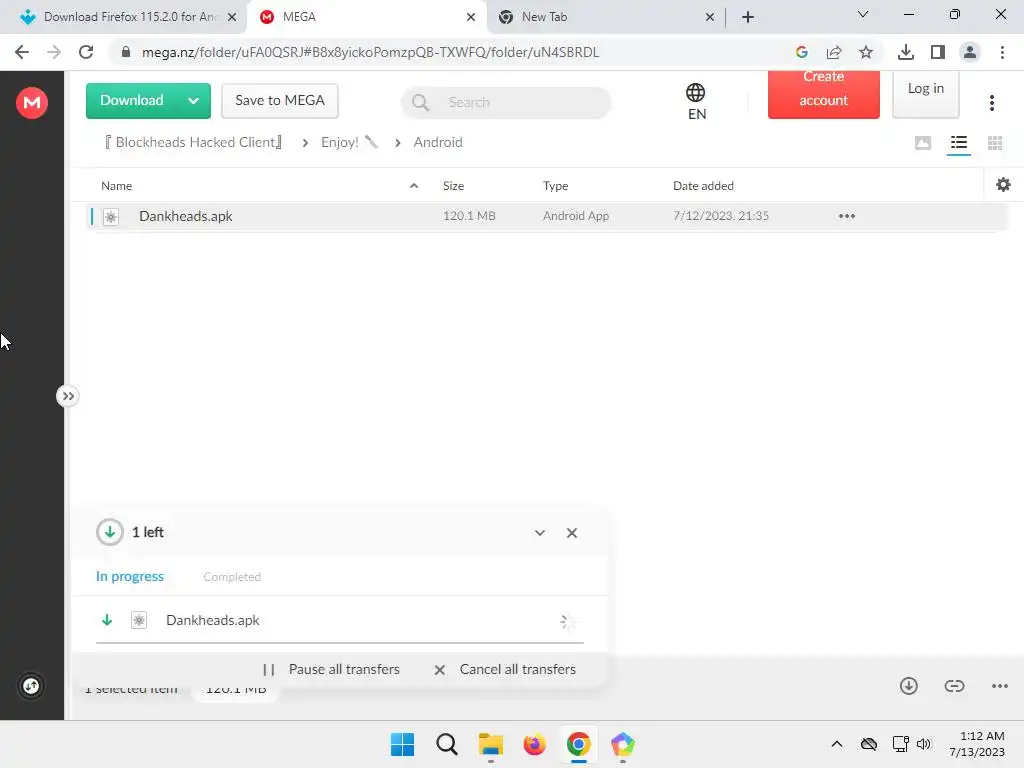Click the bottom-bar download icon
1024x768 pixels.
[908, 686]
